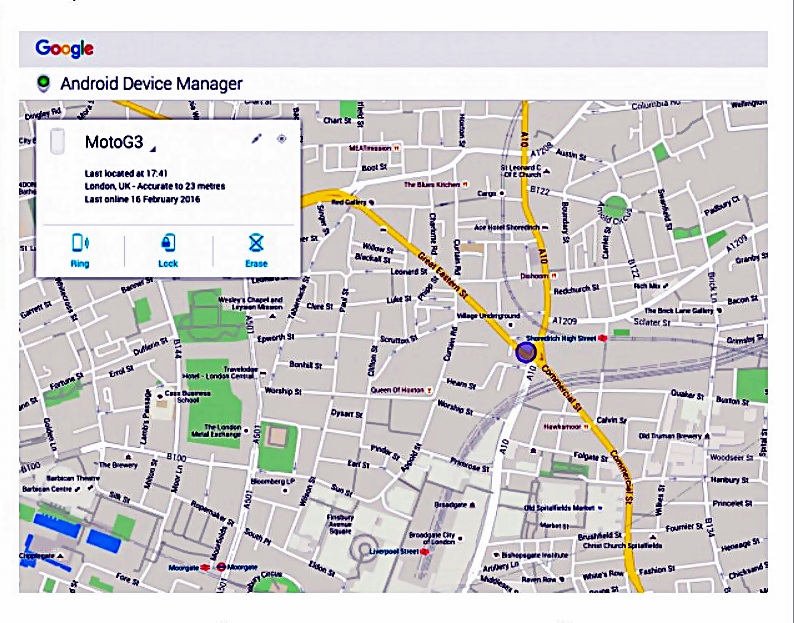Click the Google logo
This screenshot has width=794, height=623.
64,49
